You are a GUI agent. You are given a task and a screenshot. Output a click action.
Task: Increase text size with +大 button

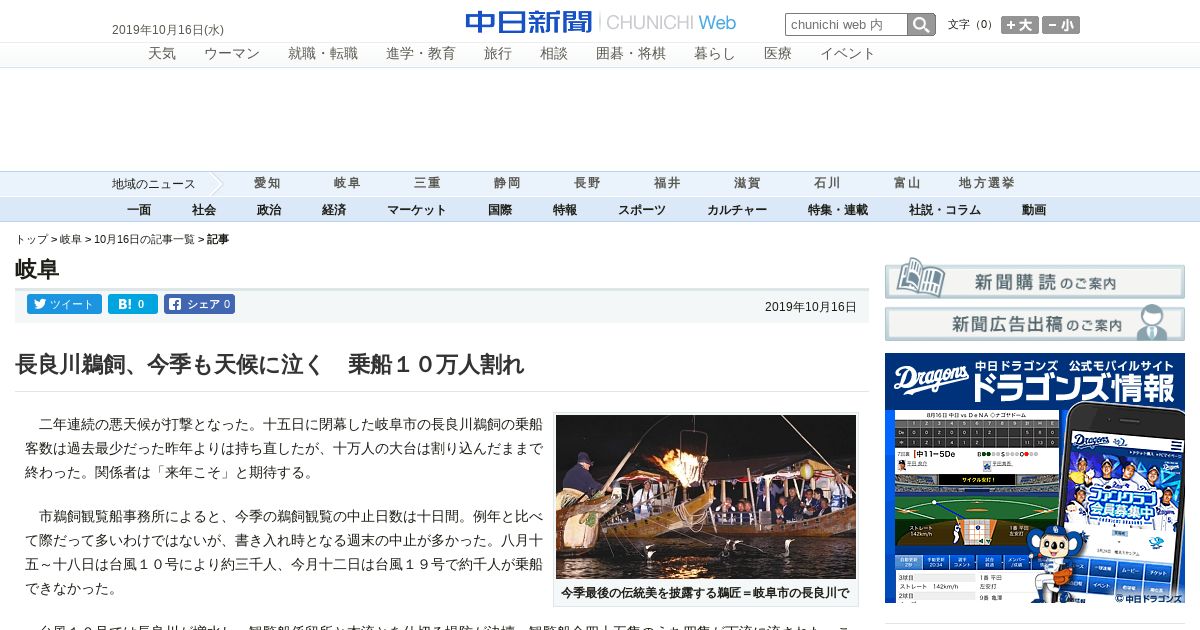1020,25
